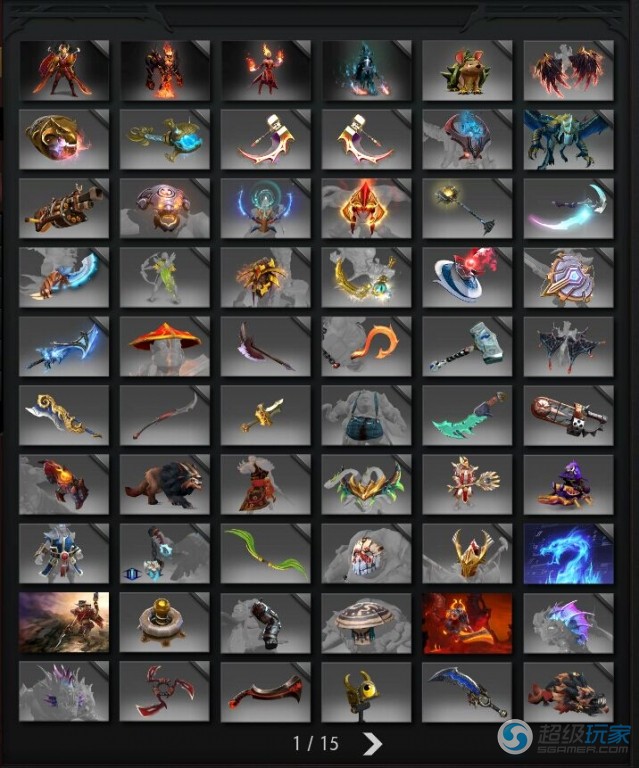Pick the orange curved hook item
This screenshot has width=639, height=768.
click(366, 346)
